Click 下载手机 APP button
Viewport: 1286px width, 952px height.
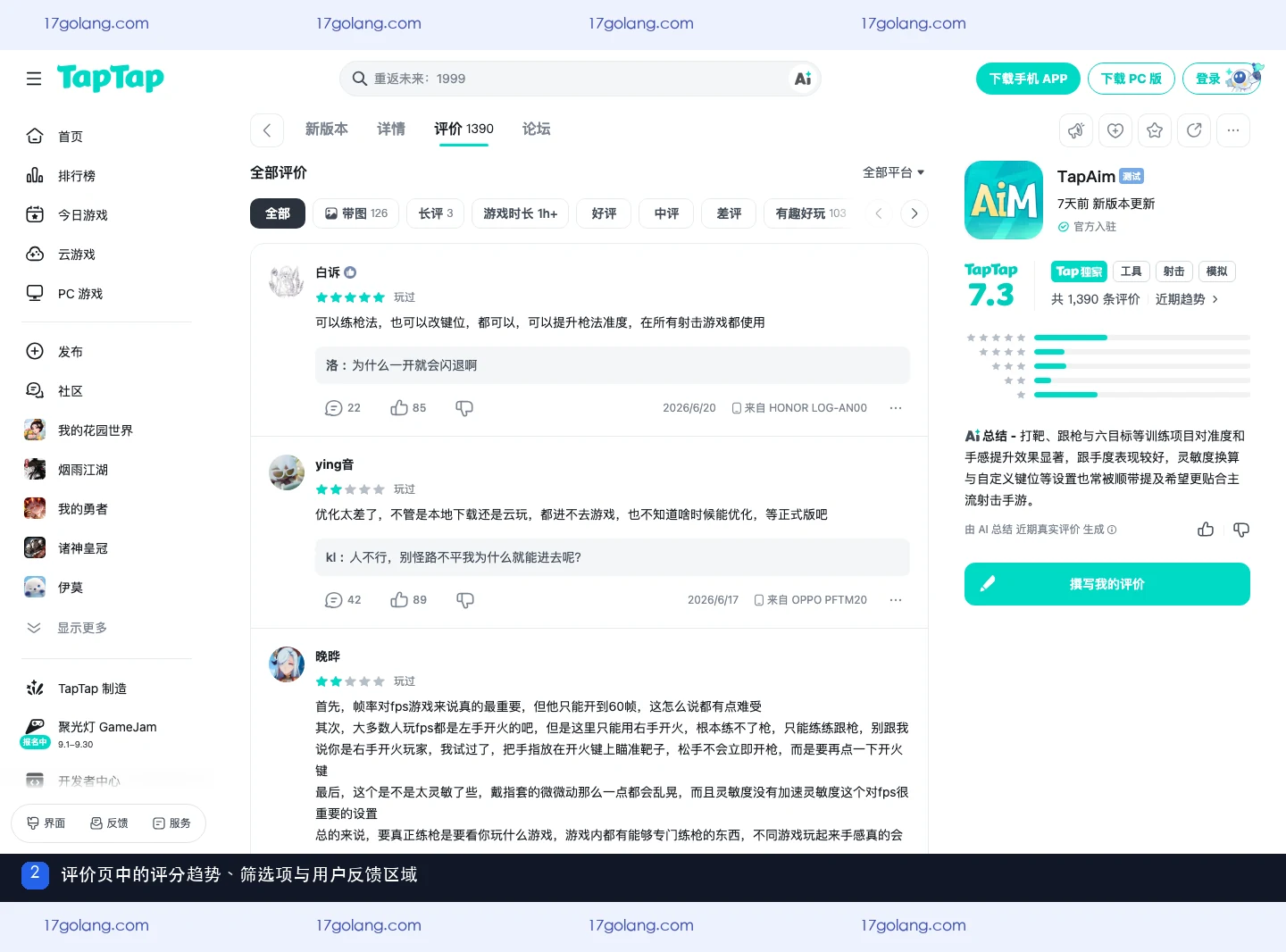click(x=1028, y=79)
